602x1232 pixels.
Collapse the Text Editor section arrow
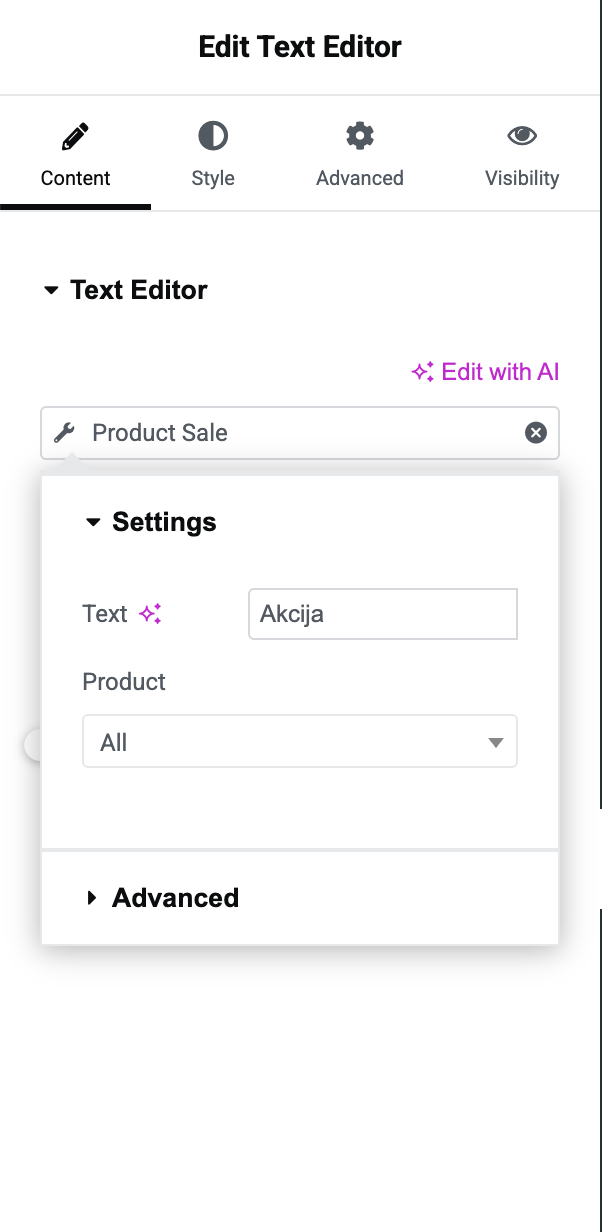[51, 291]
